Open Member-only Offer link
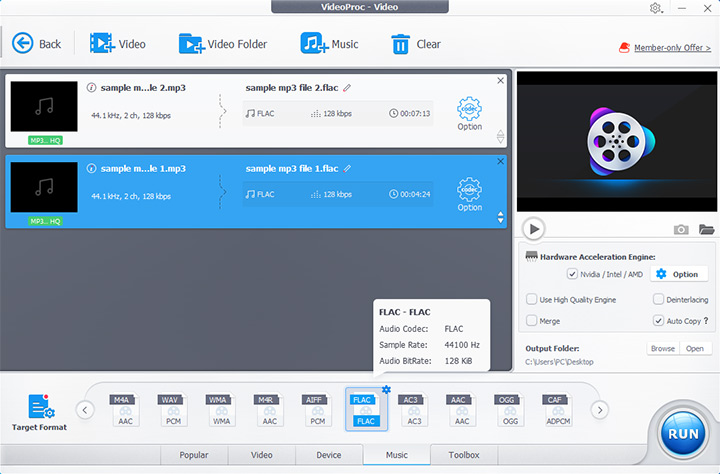720x474 pixels. coord(672,48)
